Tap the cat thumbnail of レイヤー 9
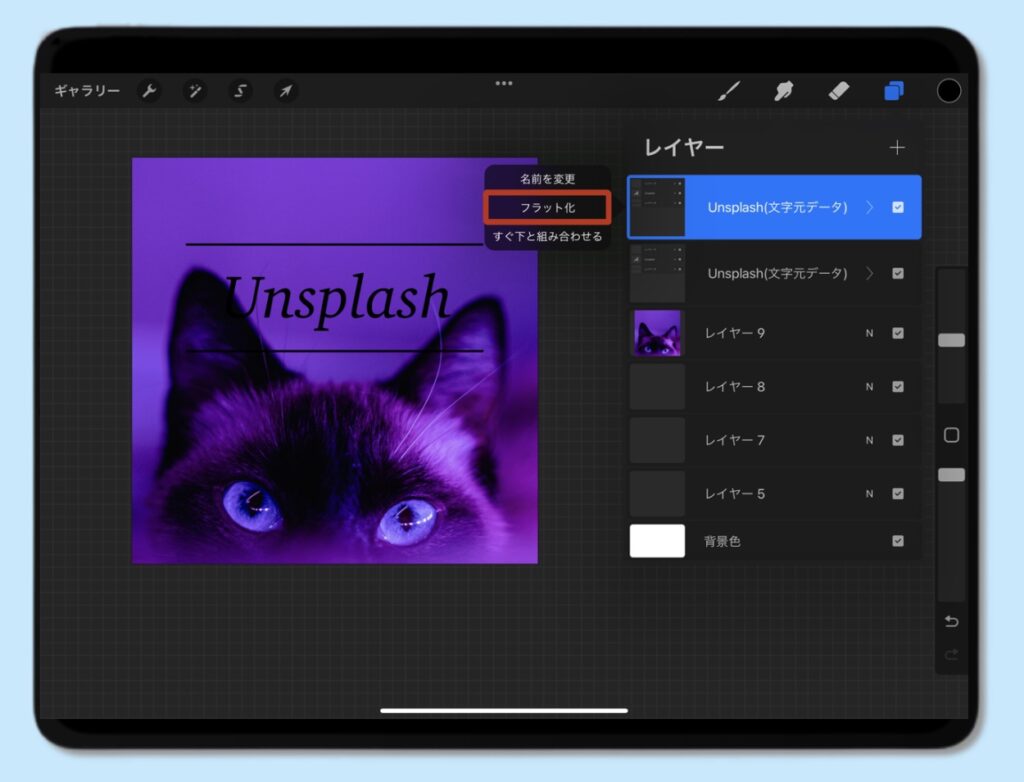This screenshot has height=782, width=1024. pyautogui.click(x=657, y=333)
